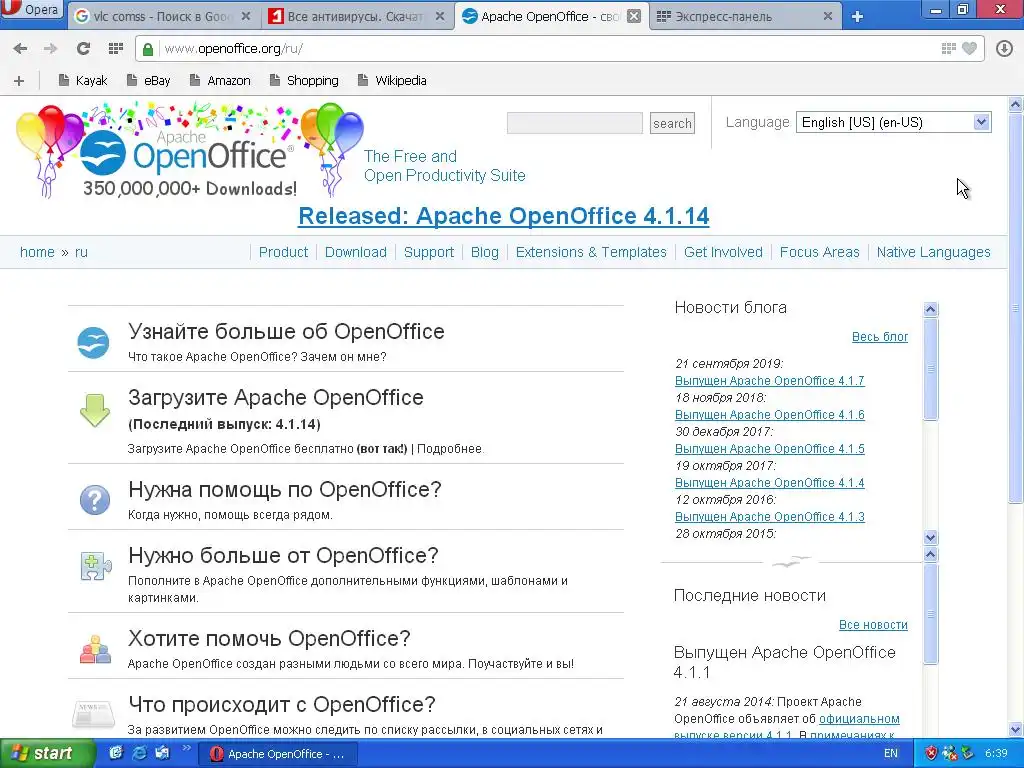Open the Amazon bookmark
Viewport: 1024px width, 768px height.
pos(220,80)
